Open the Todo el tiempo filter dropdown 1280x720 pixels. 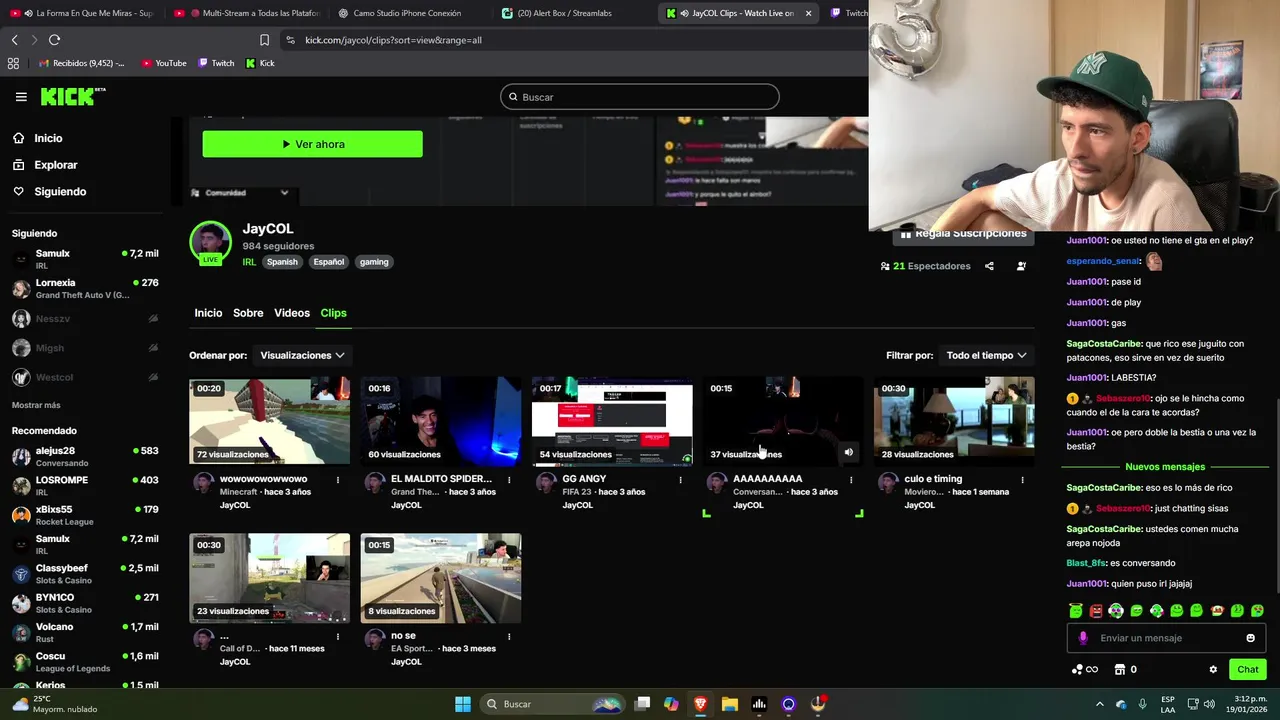(986, 355)
